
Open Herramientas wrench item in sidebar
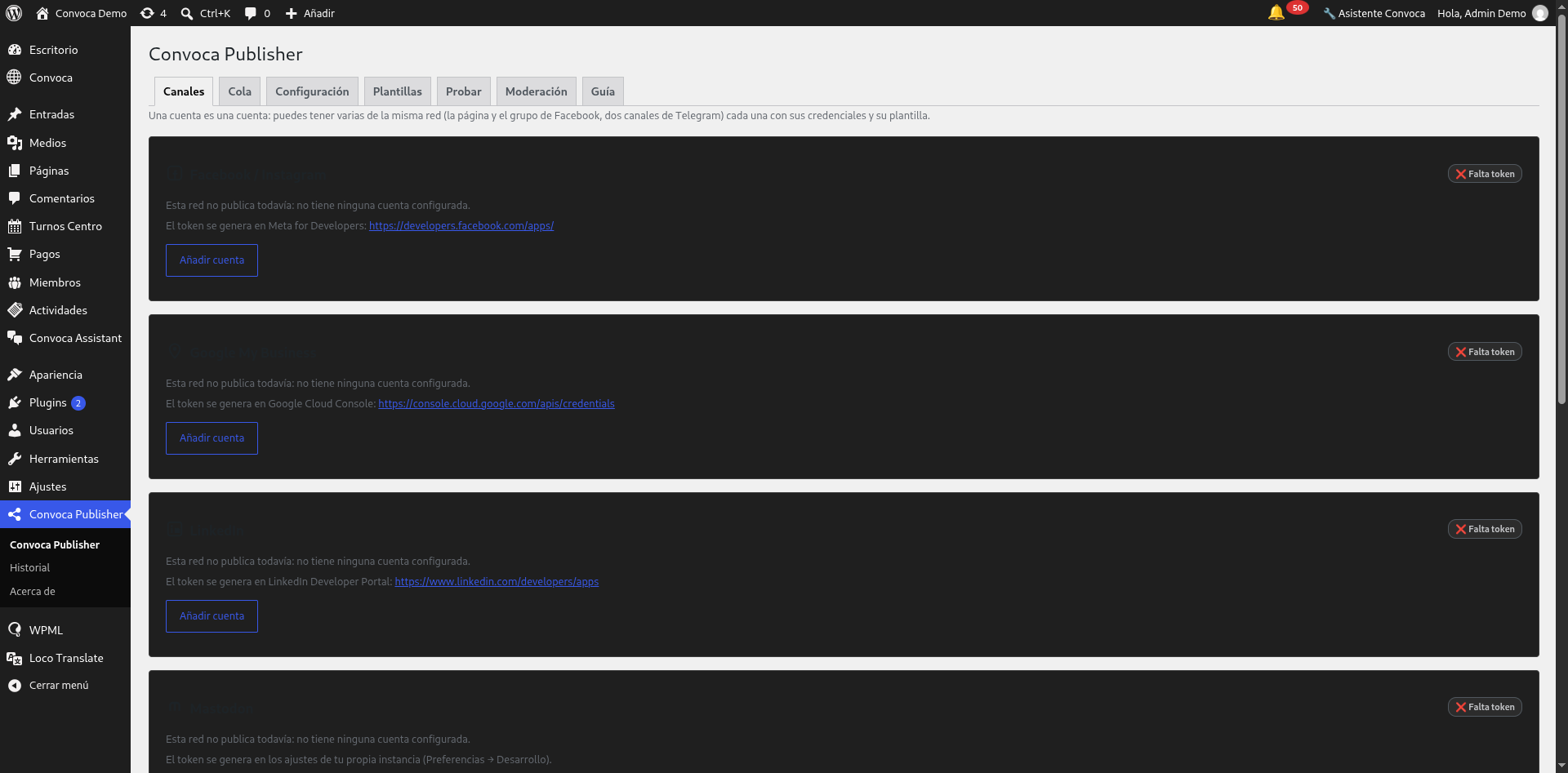click(65, 459)
